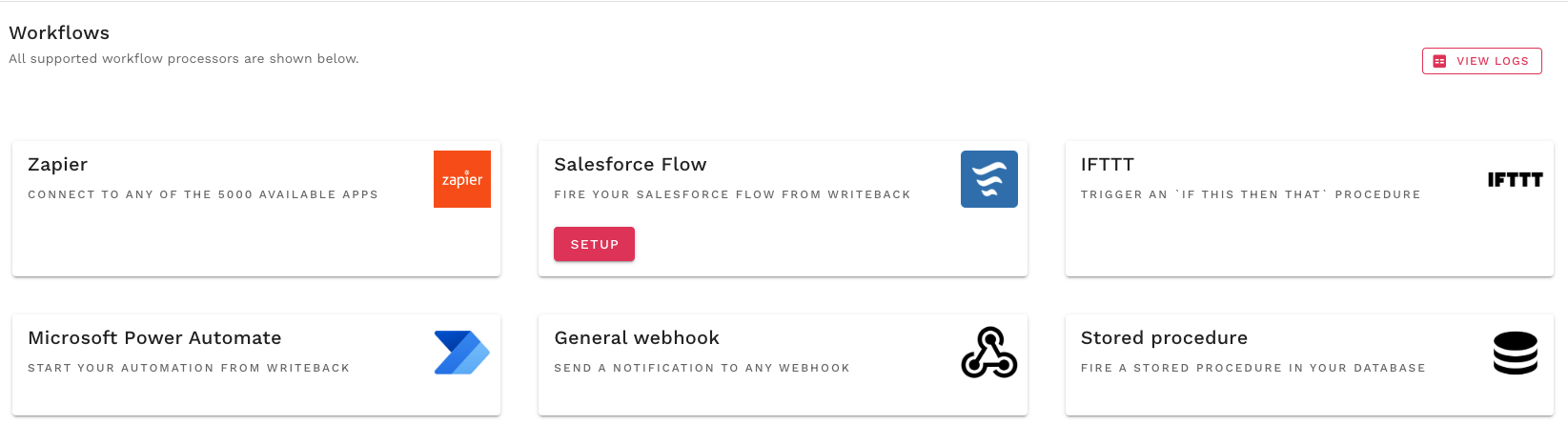Select the Zapier card title
The height and width of the screenshot is (425, 1568).
(x=58, y=165)
